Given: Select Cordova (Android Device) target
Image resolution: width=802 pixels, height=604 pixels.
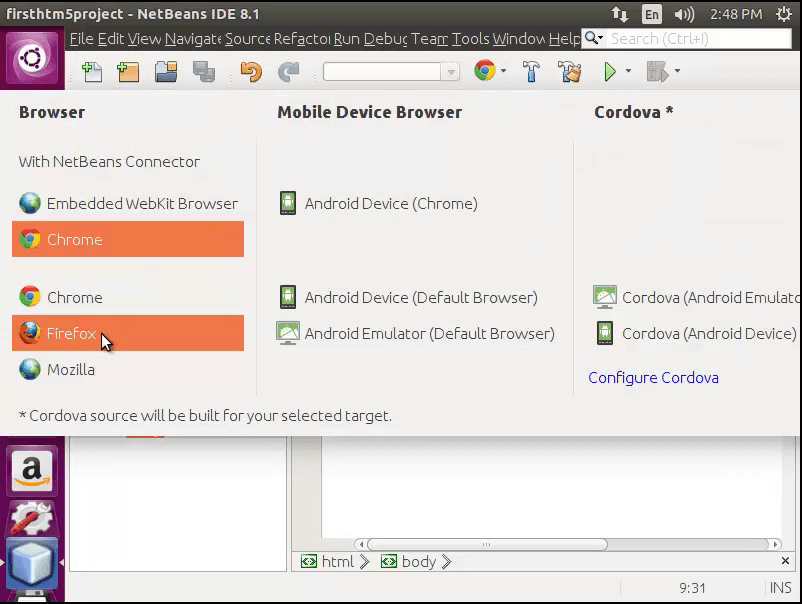Looking at the screenshot, I should [x=696, y=333].
